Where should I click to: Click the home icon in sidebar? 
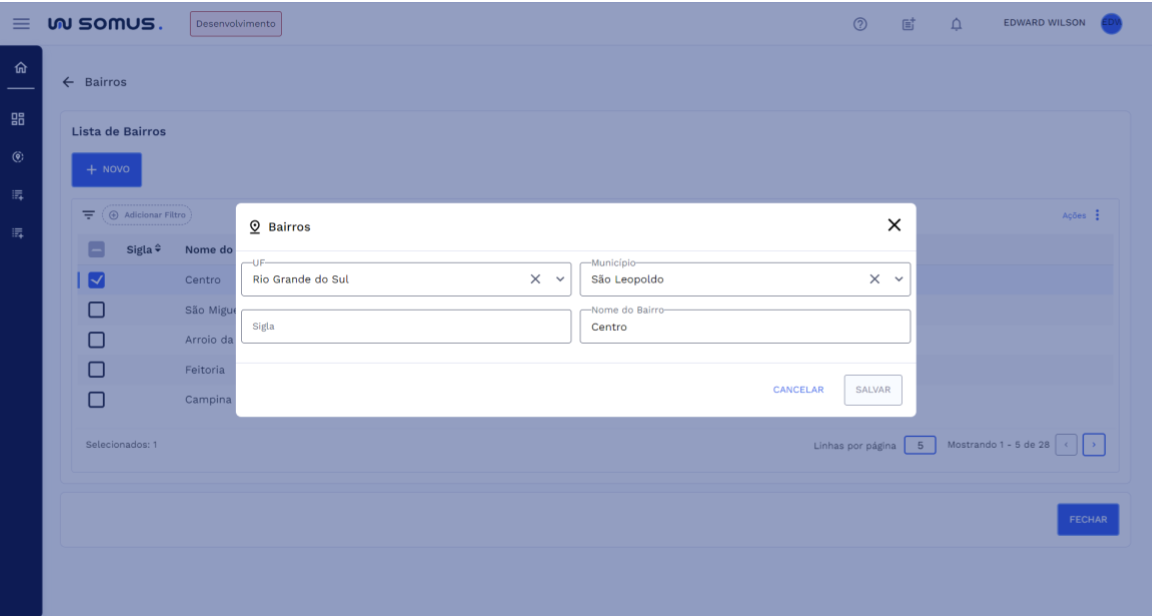20,68
